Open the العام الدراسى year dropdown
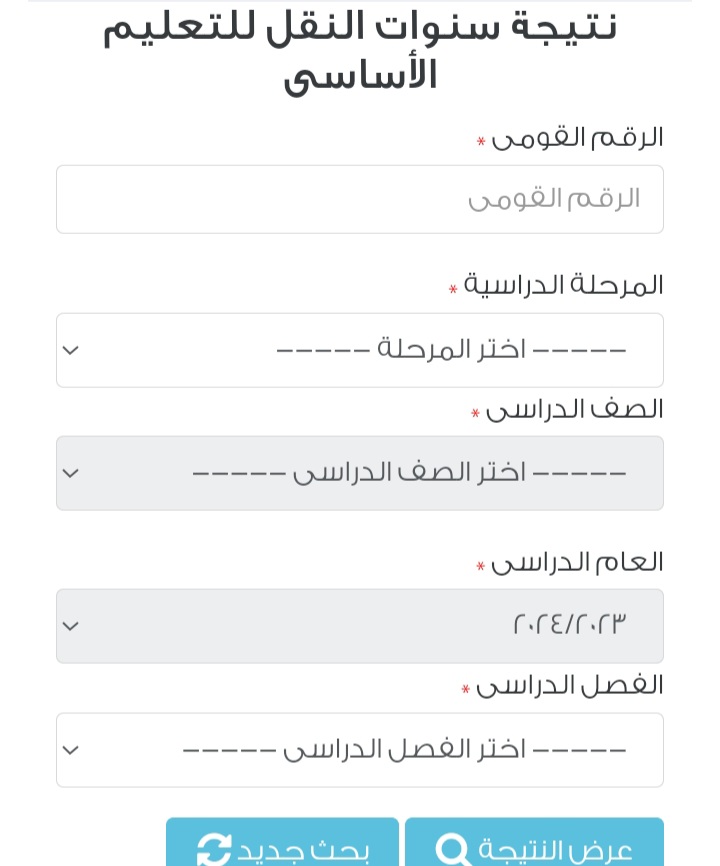 point(360,626)
